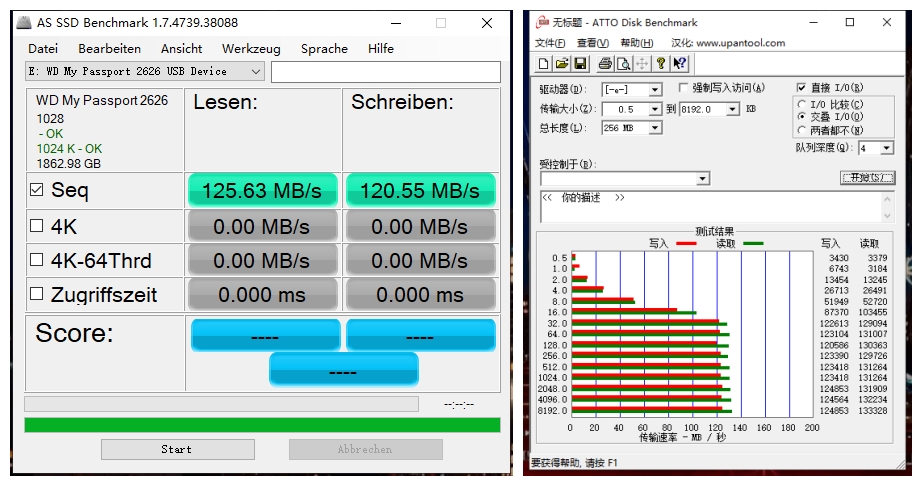Open the 总长度 256 MB dropdown

[655, 128]
